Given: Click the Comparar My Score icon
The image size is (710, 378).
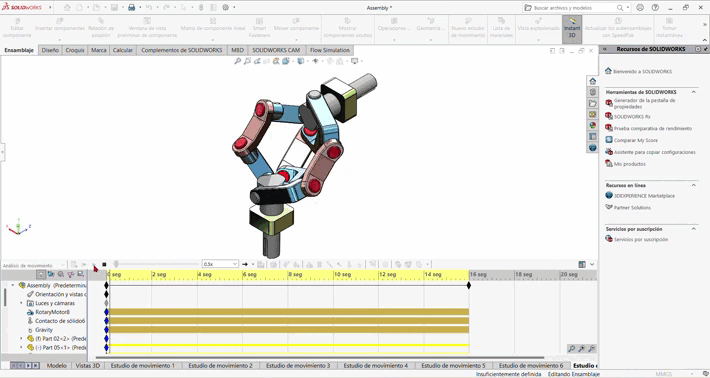Looking at the screenshot, I should coord(609,140).
